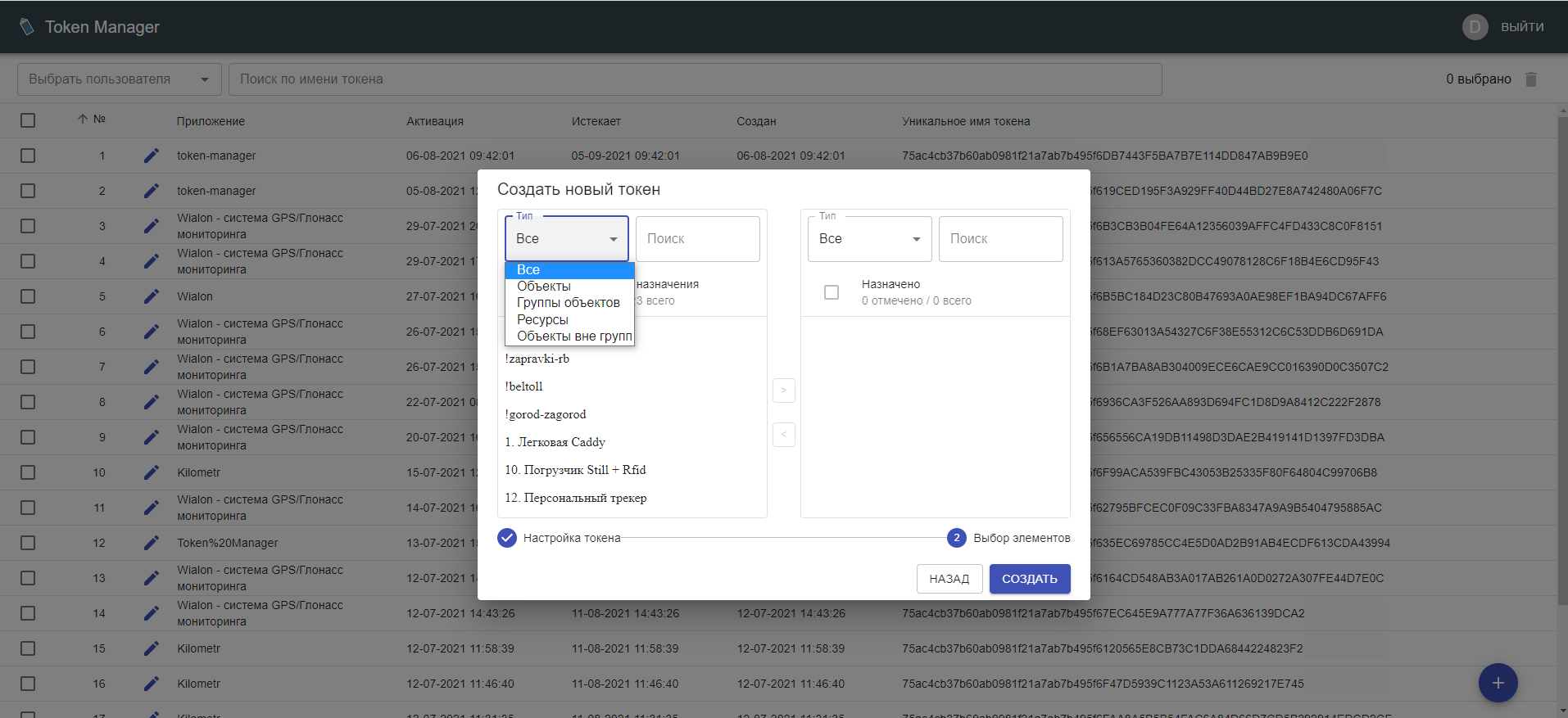Open editing for token row 10
The image size is (1568, 718).
152,472
